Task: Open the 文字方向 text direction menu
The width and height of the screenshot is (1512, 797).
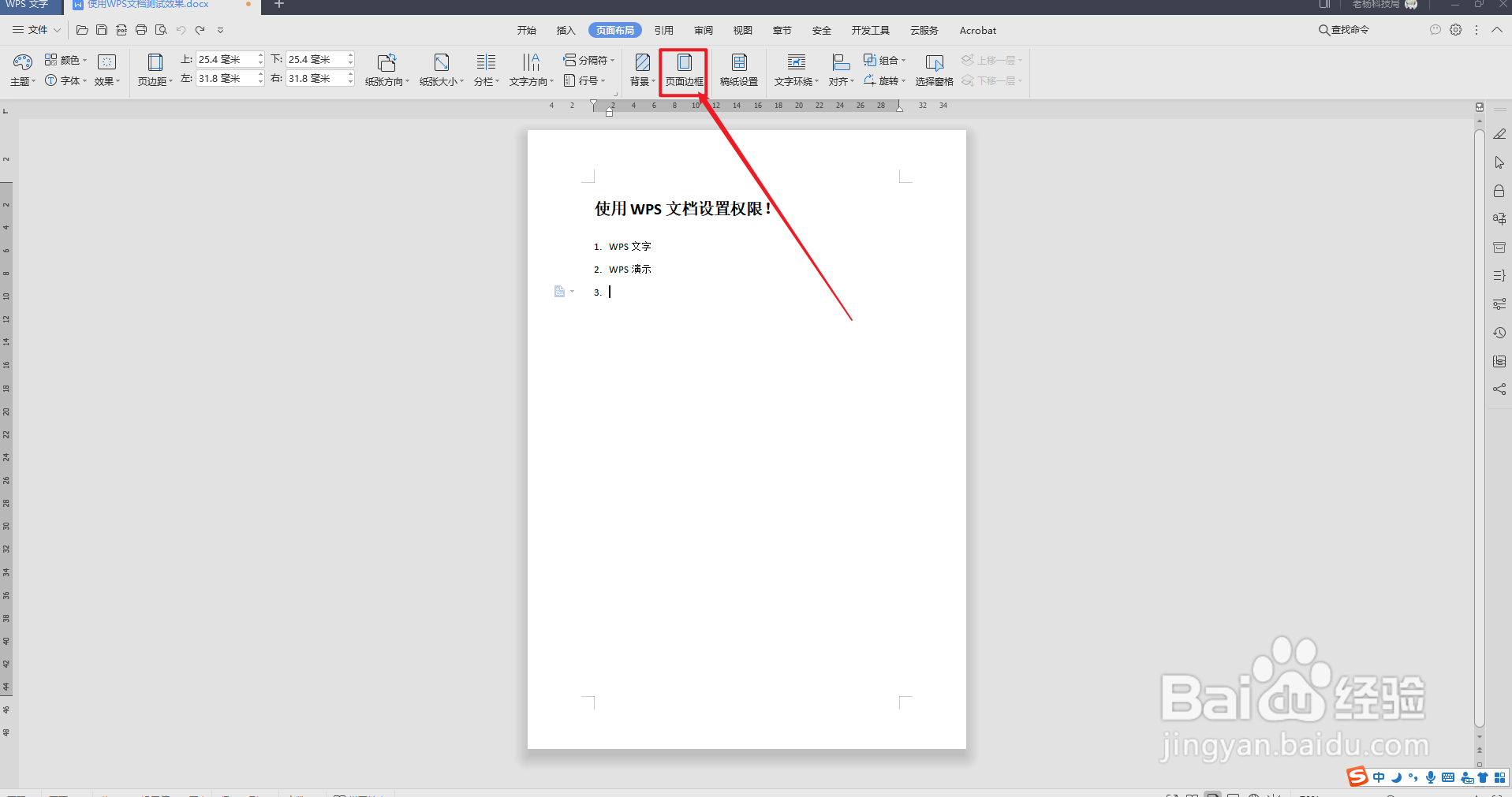Action: coord(532,70)
